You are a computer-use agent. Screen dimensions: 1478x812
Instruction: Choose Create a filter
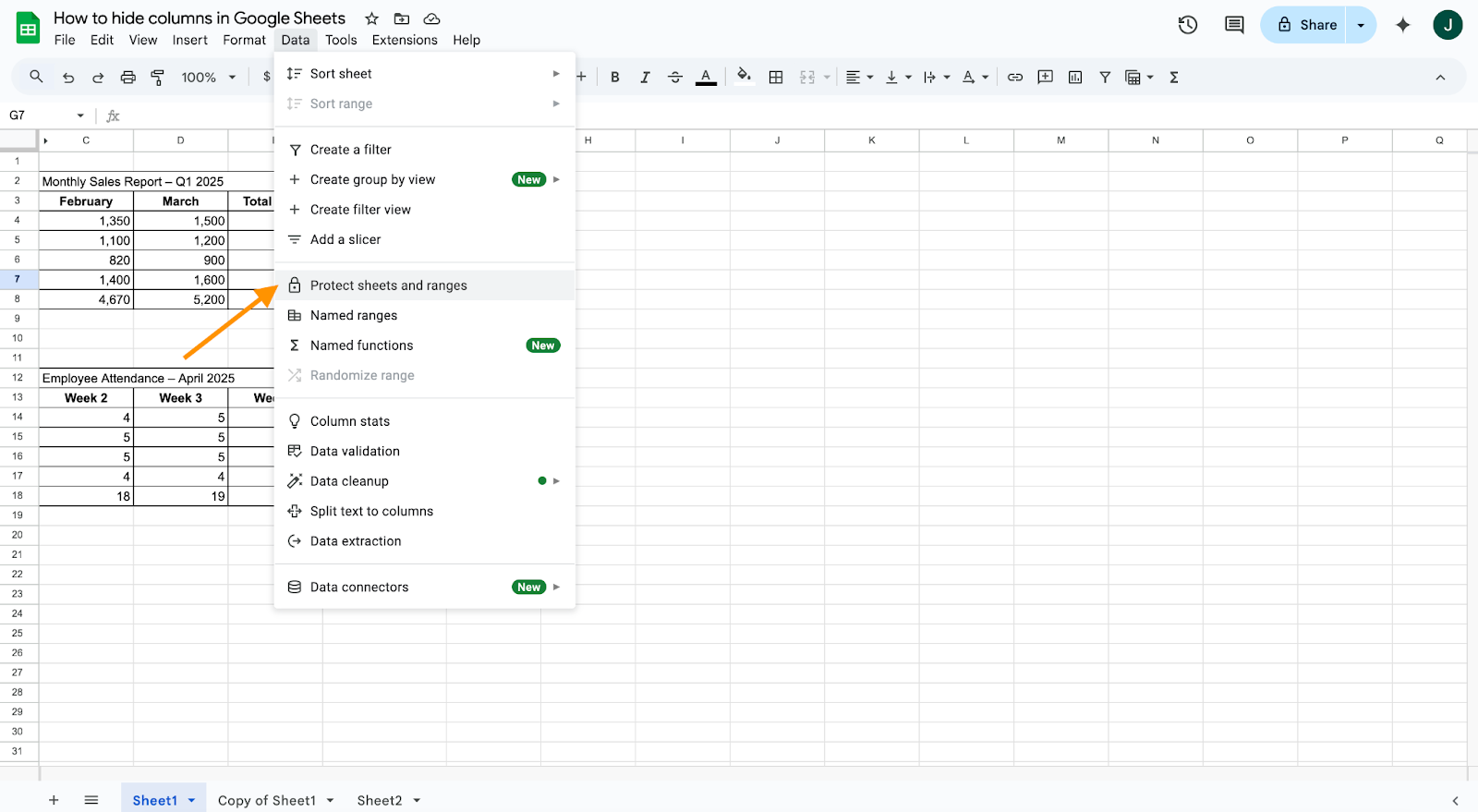click(425, 150)
